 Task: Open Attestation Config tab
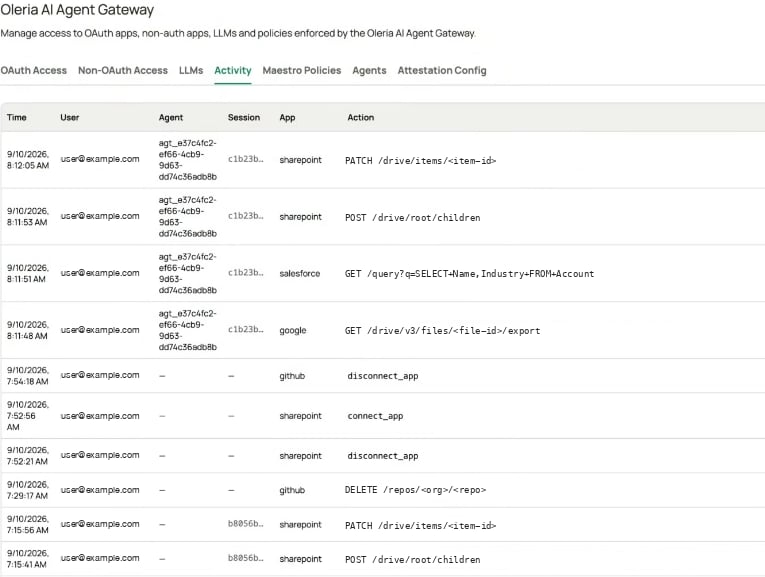(442, 70)
